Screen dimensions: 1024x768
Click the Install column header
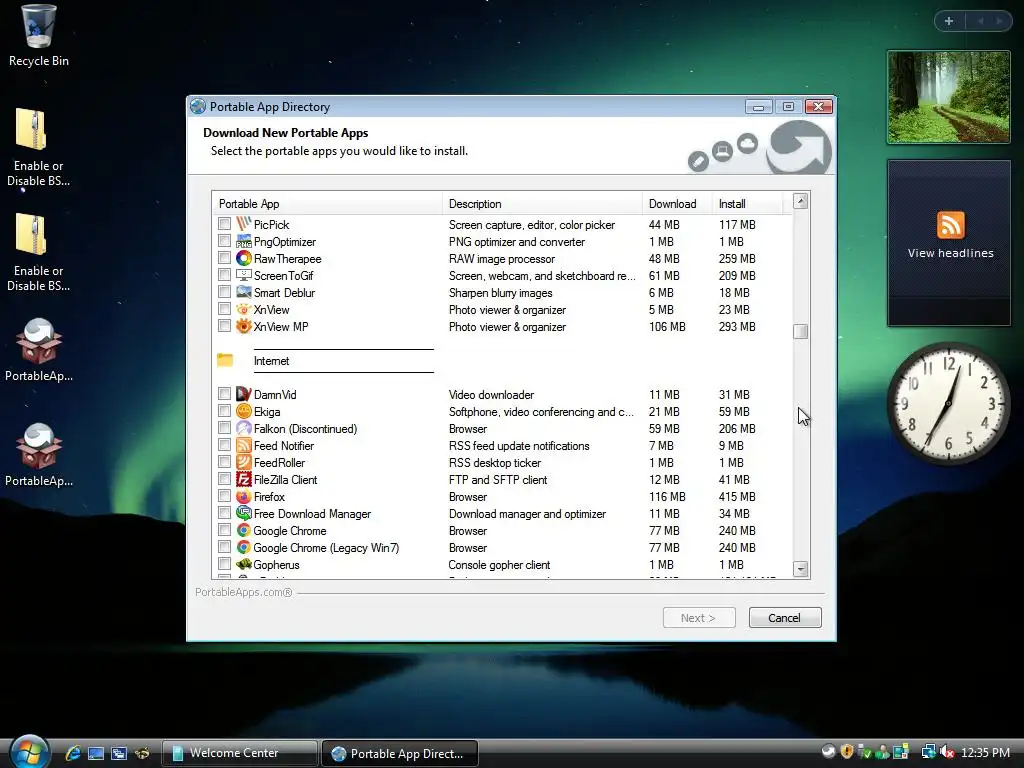pos(747,204)
